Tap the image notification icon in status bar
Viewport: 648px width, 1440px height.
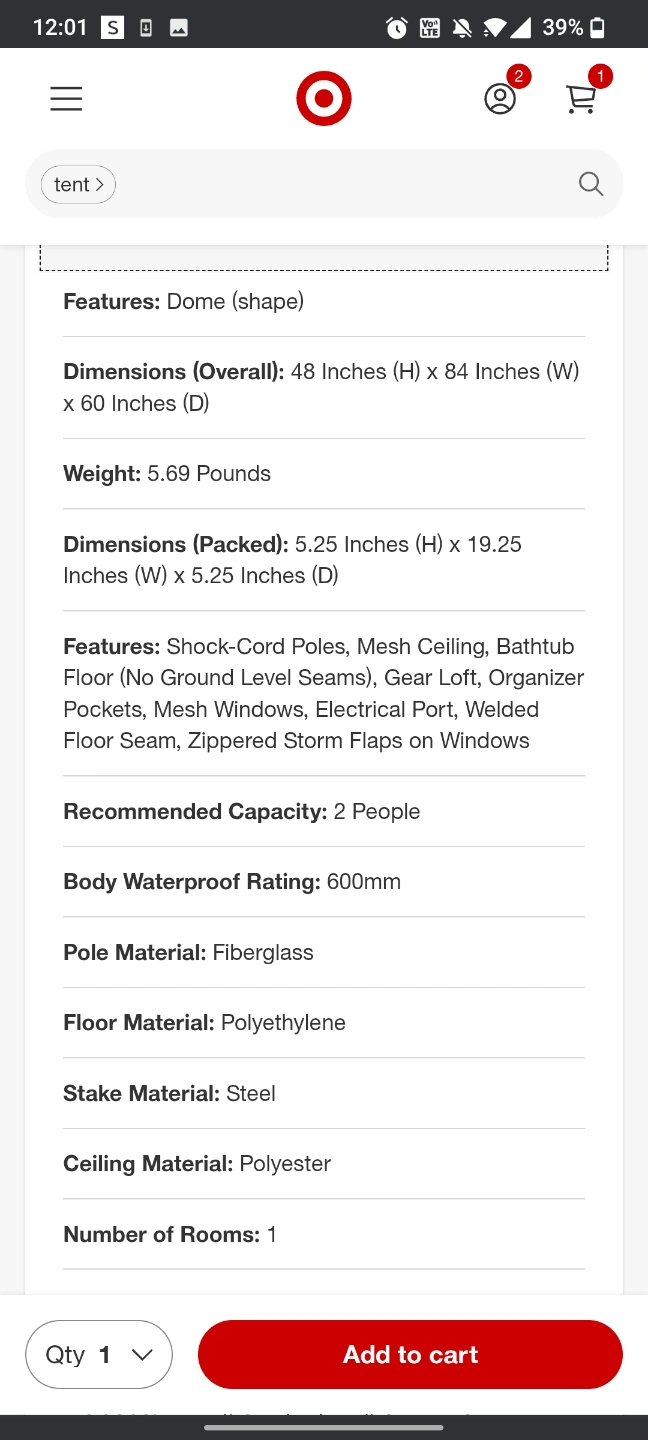178,28
